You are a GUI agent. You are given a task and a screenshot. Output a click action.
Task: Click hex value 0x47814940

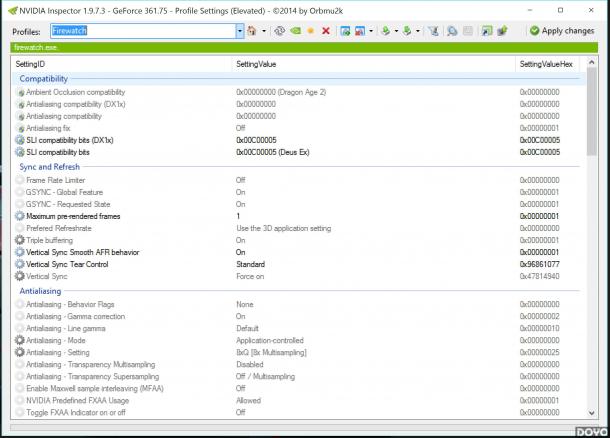(540, 276)
